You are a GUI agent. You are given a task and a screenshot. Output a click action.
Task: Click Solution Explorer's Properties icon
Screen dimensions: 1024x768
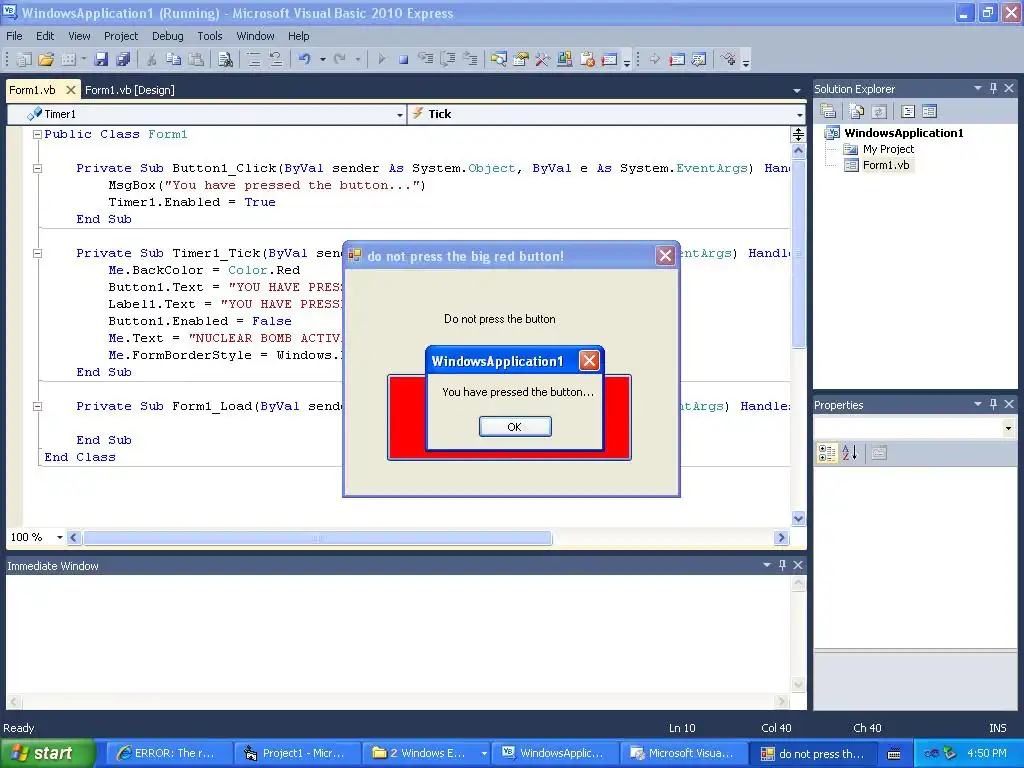point(828,112)
